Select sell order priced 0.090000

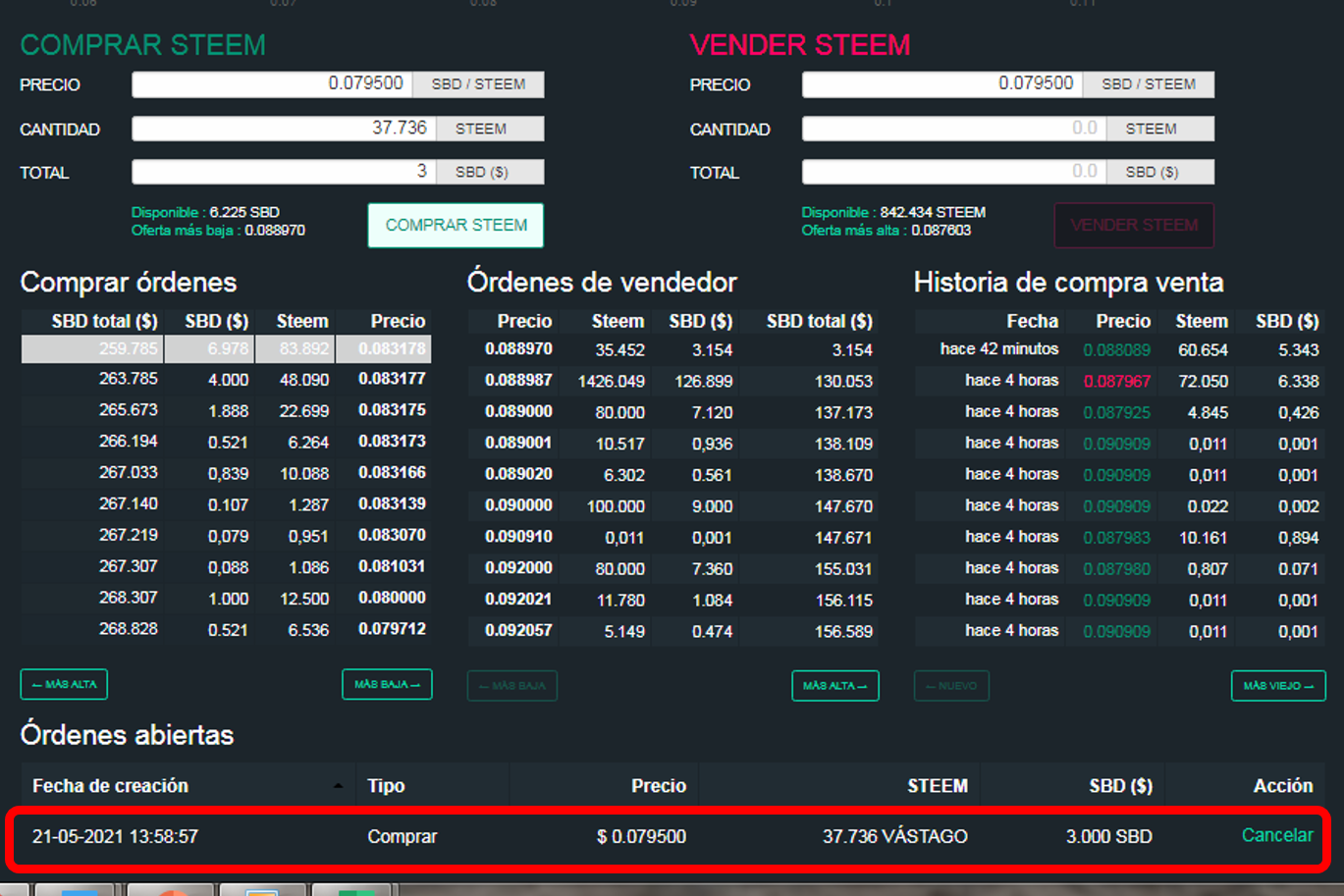click(x=673, y=506)
